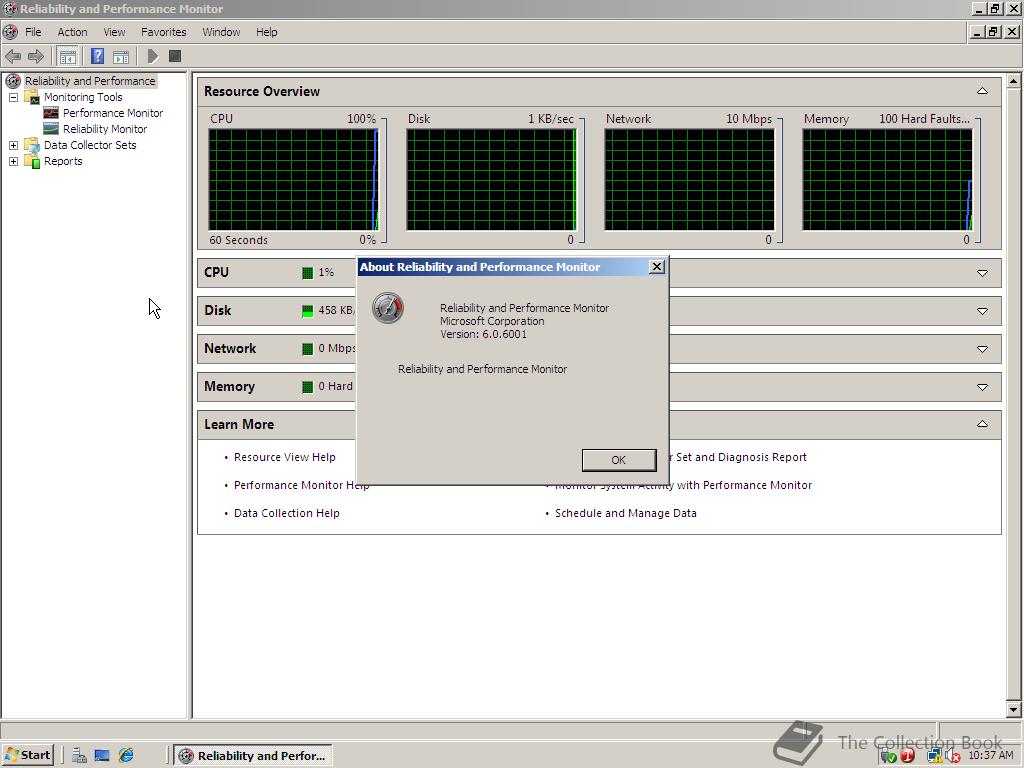Open the Schedule and Manage Data link

(626, 513)
